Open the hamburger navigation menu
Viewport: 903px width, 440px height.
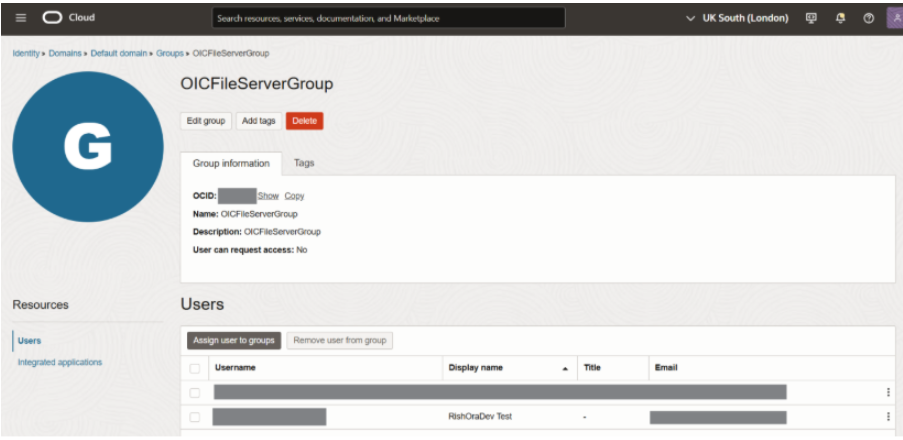coord(21,18)
